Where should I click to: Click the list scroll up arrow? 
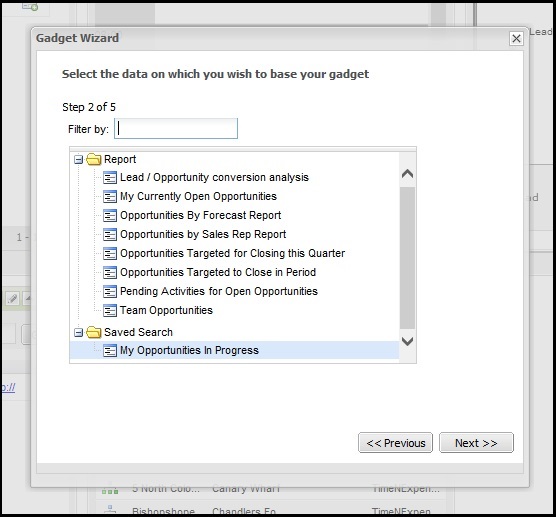[407, 174]
